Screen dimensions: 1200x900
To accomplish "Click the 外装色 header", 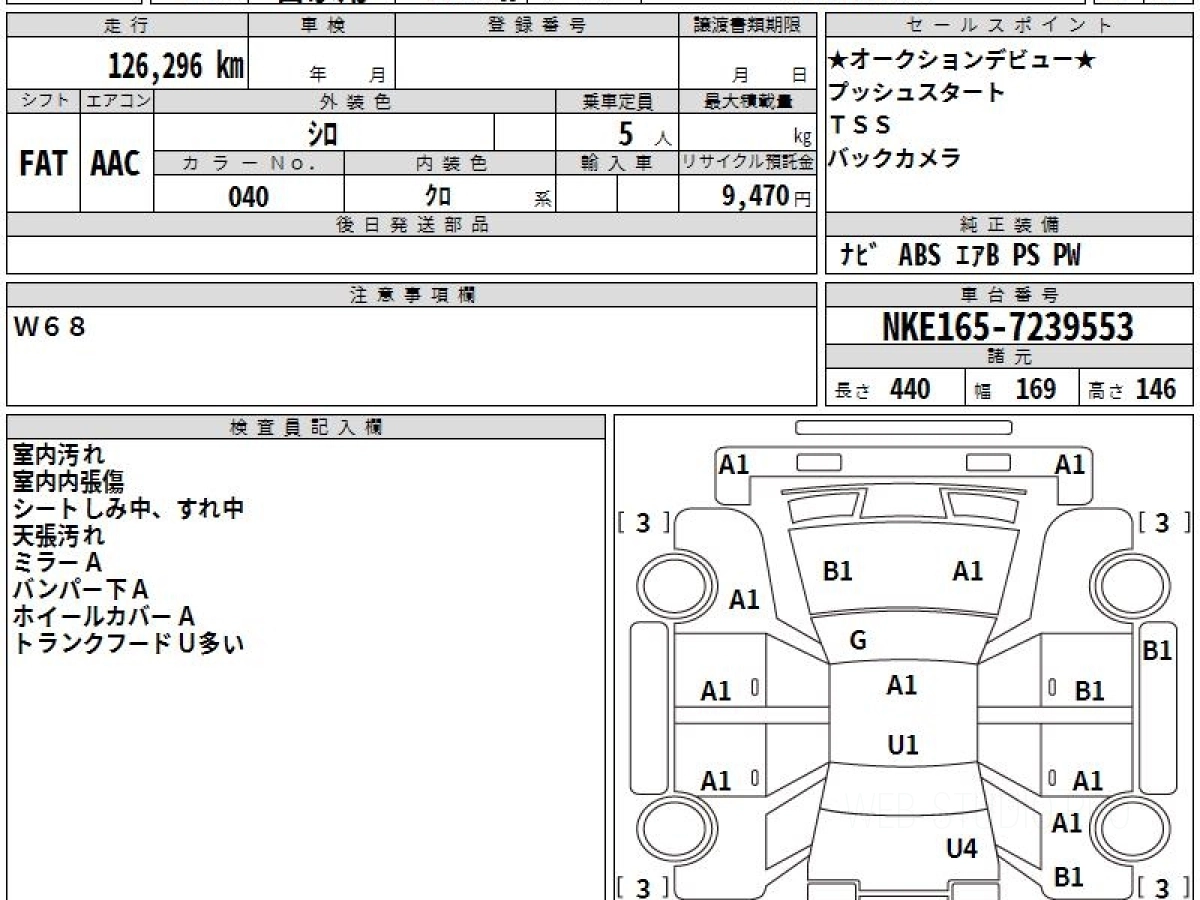I will (x=355, y=101).
